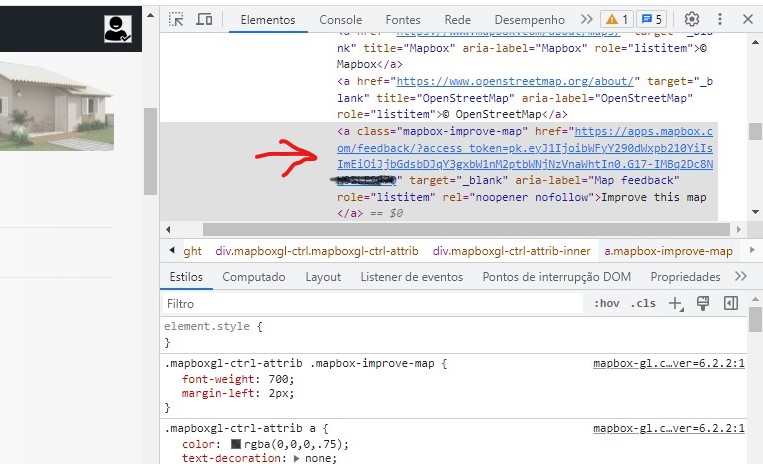Toggle the .cls classes button
Viewport: 763px width, 464px height.
(x=643, y=303)
